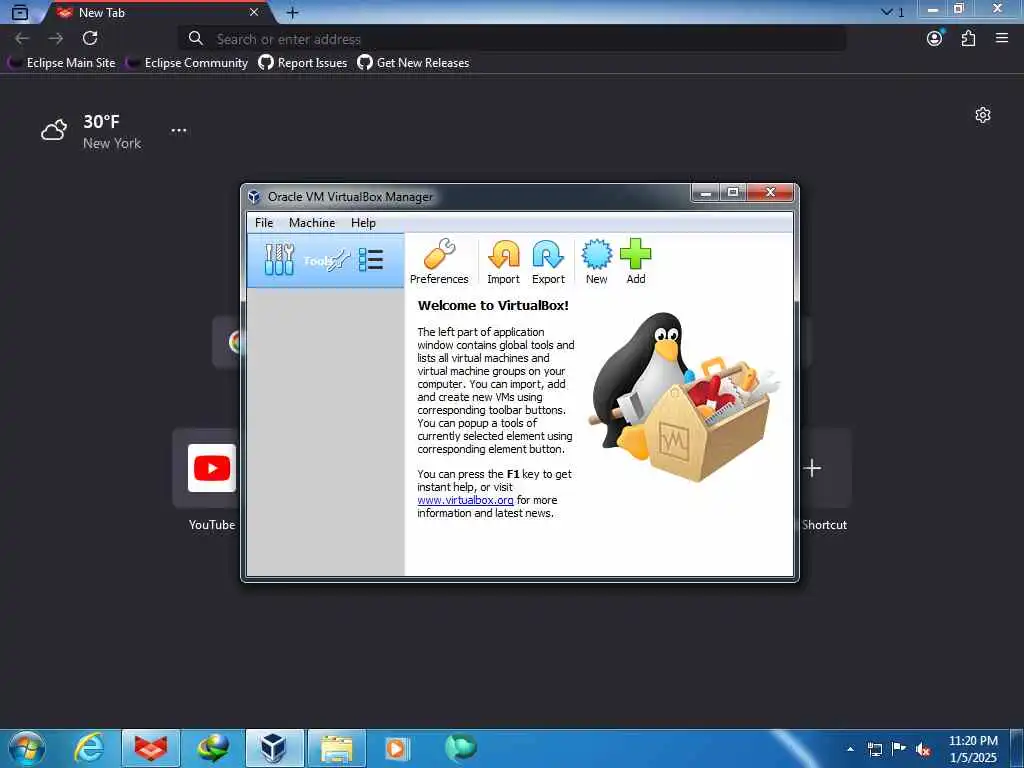Viewport: 1024px width, 768px height.
Task: Open the browser tab overview icon
Action: pos(20,12)
